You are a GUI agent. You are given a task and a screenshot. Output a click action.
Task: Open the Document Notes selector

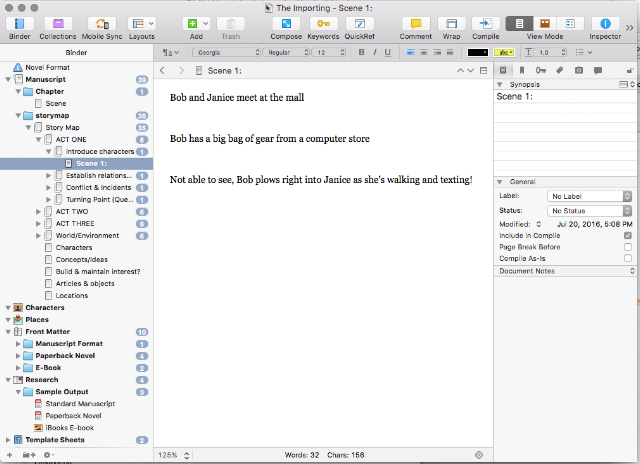(566, 271)
